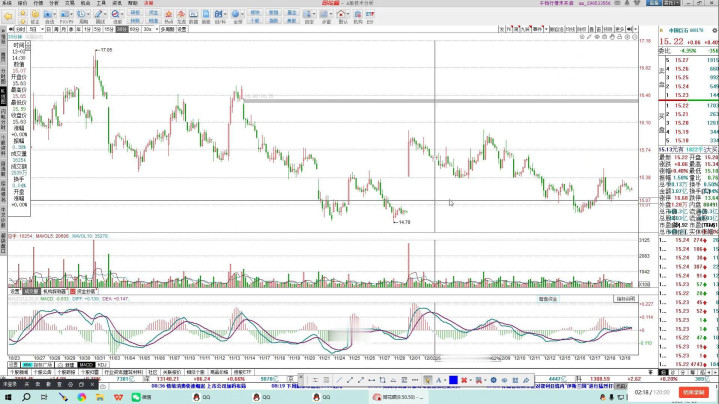Click the 14.78 low price marker
This screenshot has width=719, height=404.
click(405, 222)
